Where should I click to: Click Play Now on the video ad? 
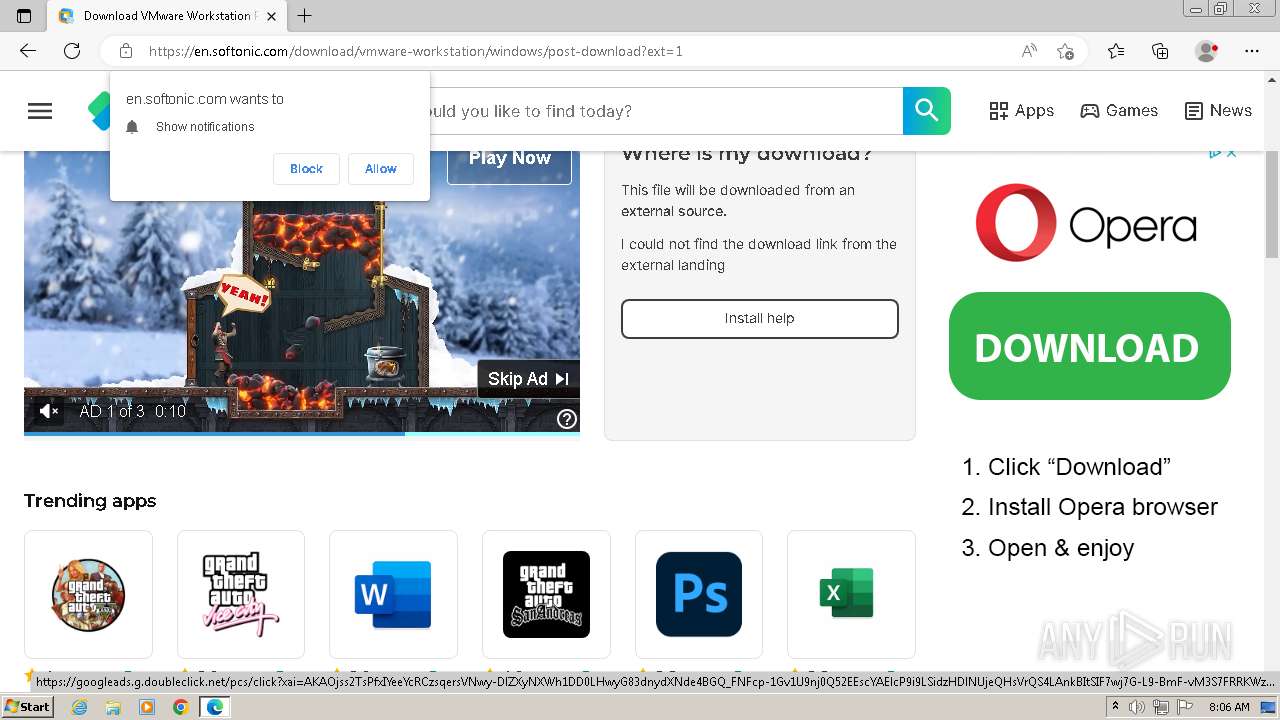509,160
